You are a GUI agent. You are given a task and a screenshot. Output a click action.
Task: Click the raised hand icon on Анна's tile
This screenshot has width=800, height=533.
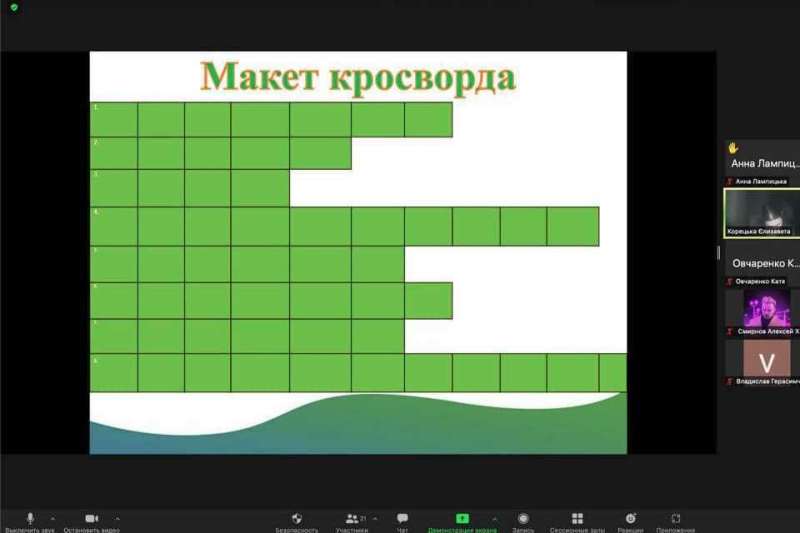(x=733, y=148)
